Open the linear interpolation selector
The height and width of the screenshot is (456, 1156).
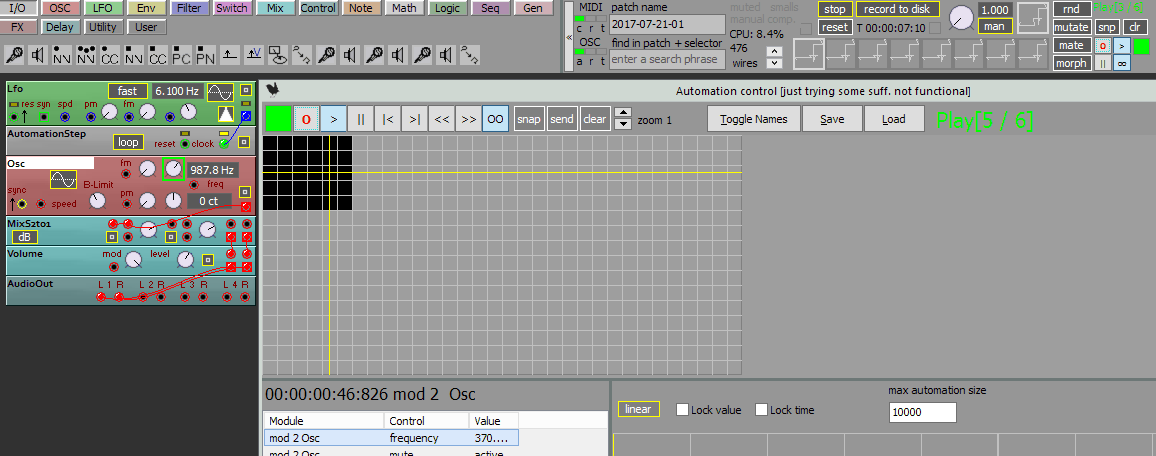pyautogui.click(x=638, y=409)
